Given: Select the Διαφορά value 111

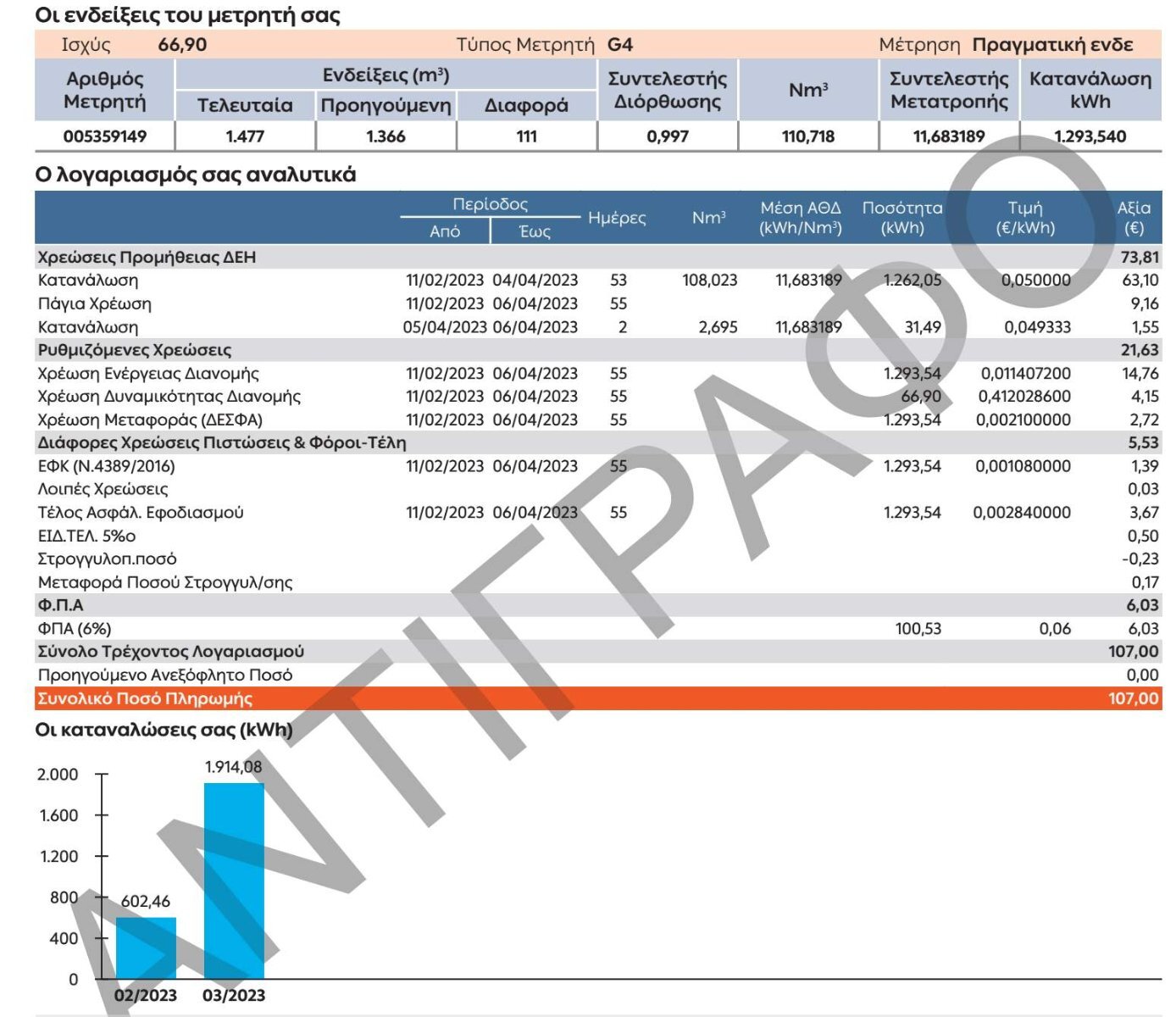Looking at the screenshot, I should pyautogui.click(x=526, y=136).
